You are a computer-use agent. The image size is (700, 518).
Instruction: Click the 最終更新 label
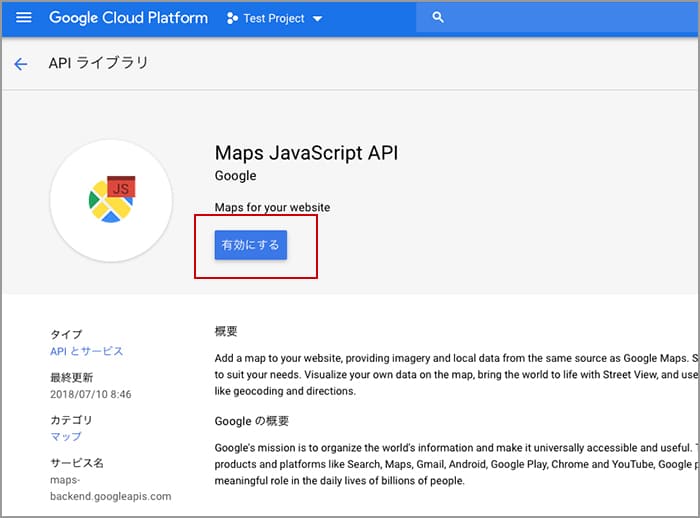[x=71, y=377]
